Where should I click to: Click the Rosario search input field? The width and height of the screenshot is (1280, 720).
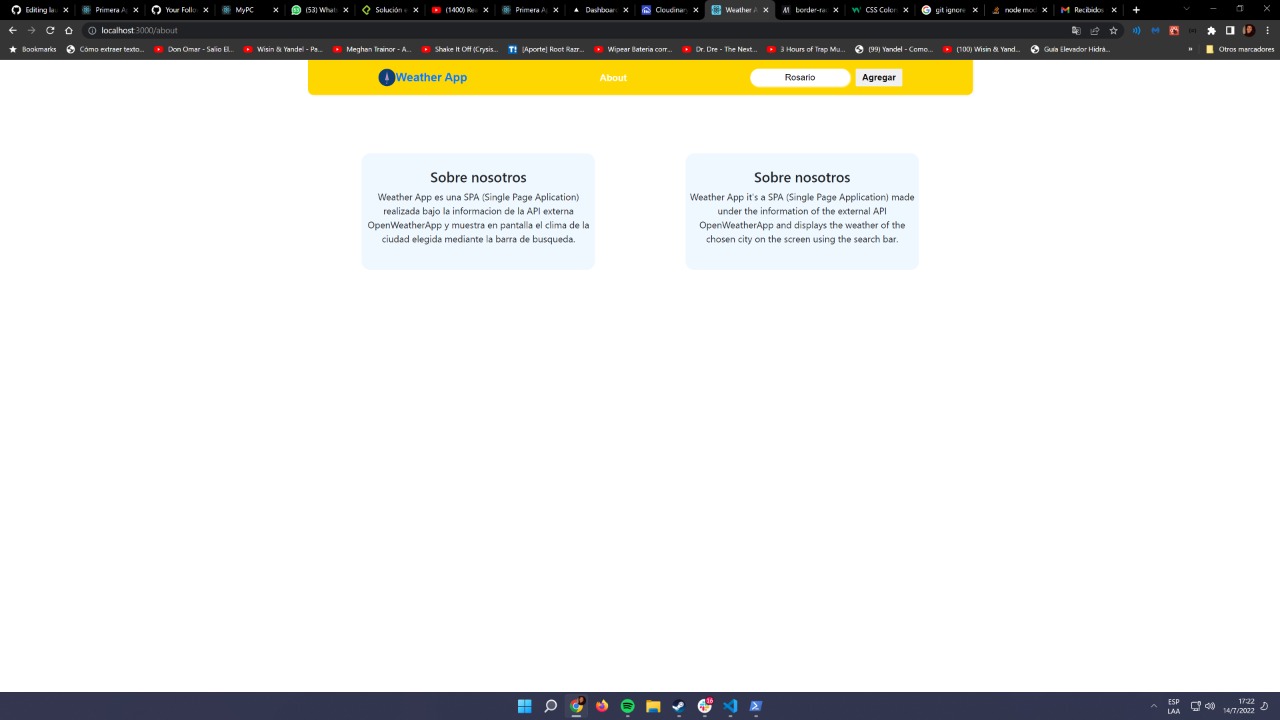[x=799, y=77]
